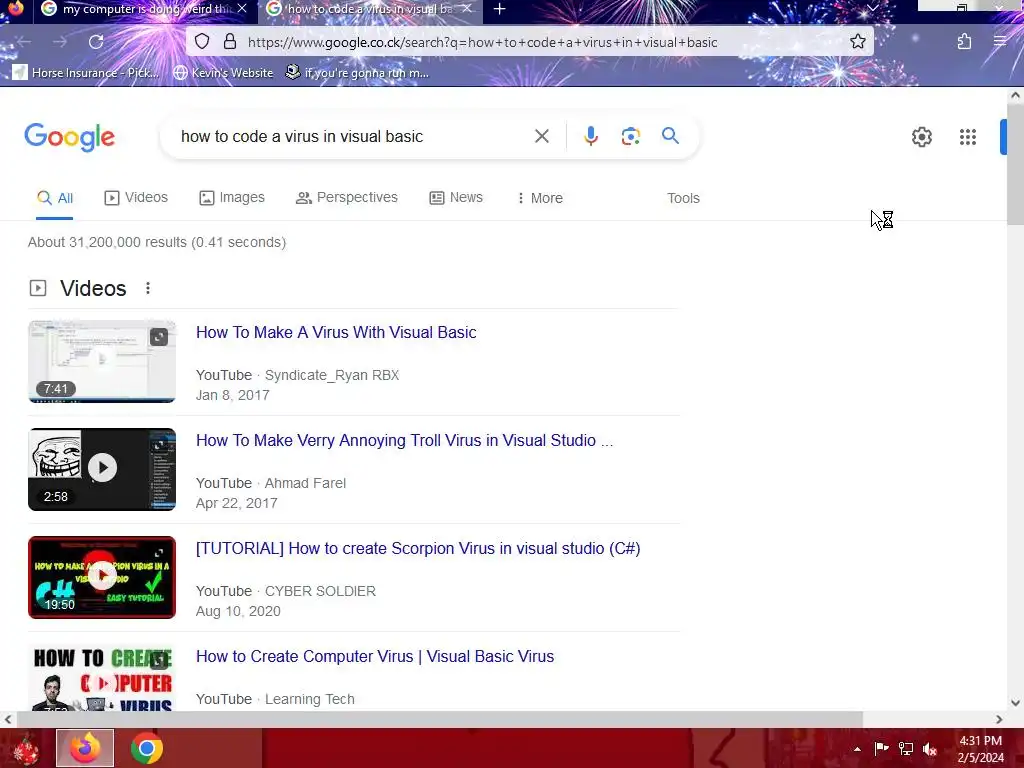Open the Firefox extensions puzzle icon

pos(964,42)
